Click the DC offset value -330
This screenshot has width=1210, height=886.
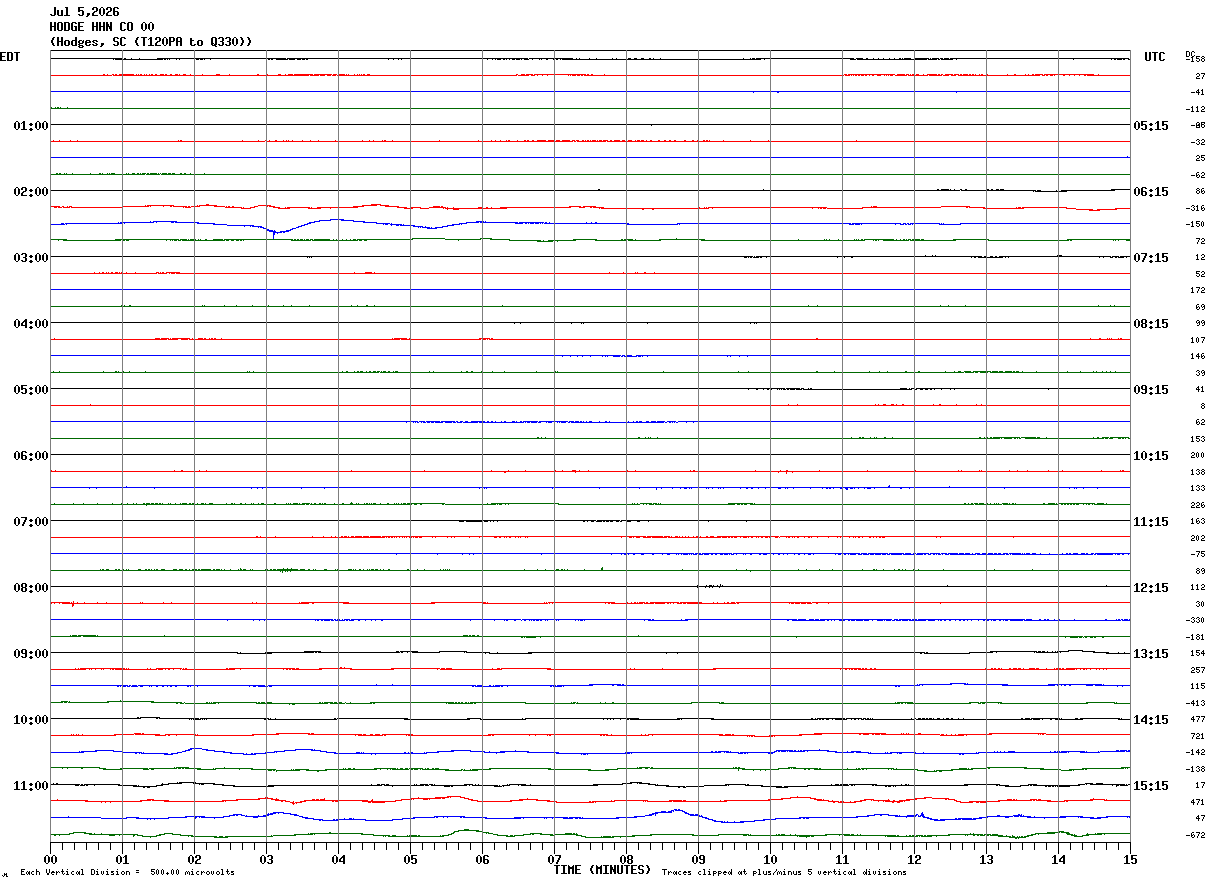click(1195, 621)
